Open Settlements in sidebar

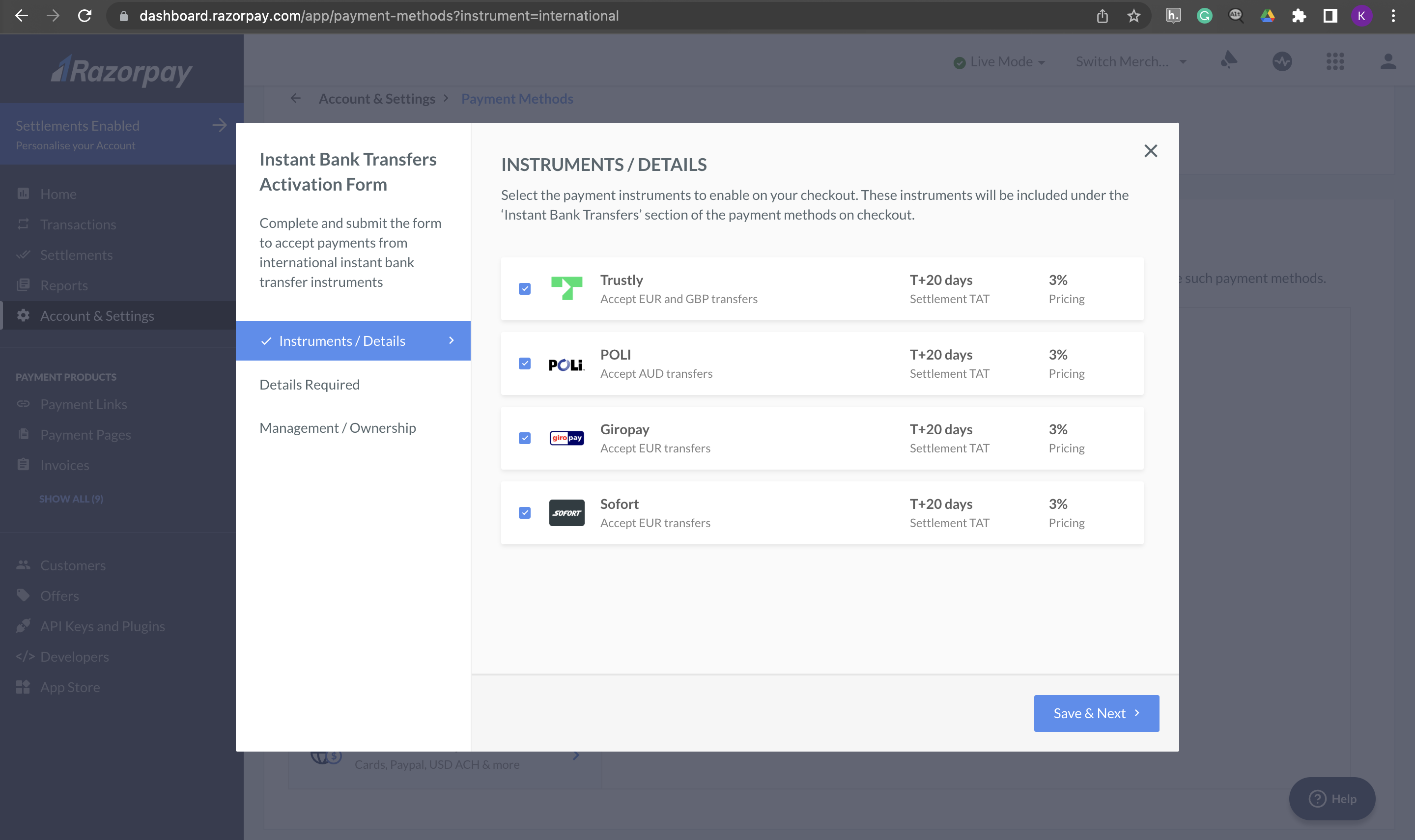tap(77, 255)
